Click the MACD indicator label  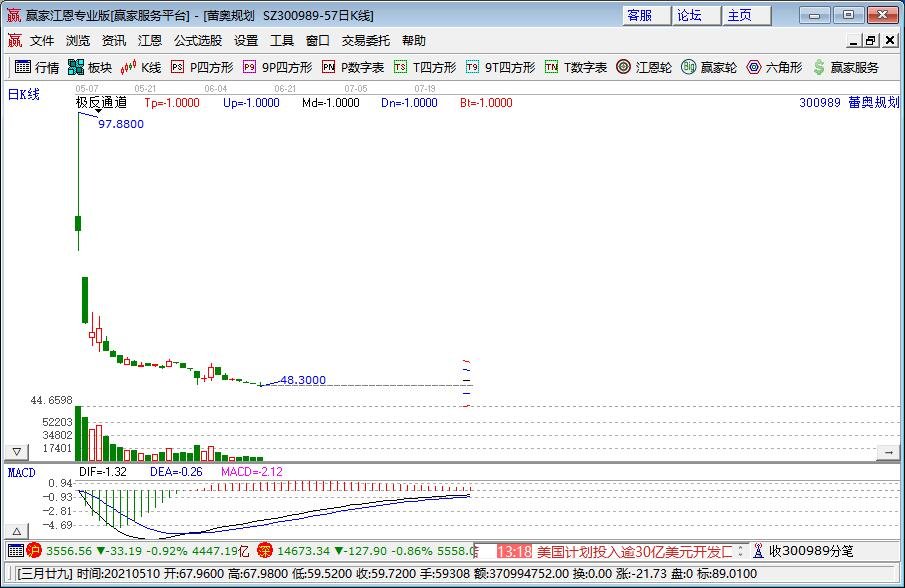21,473
